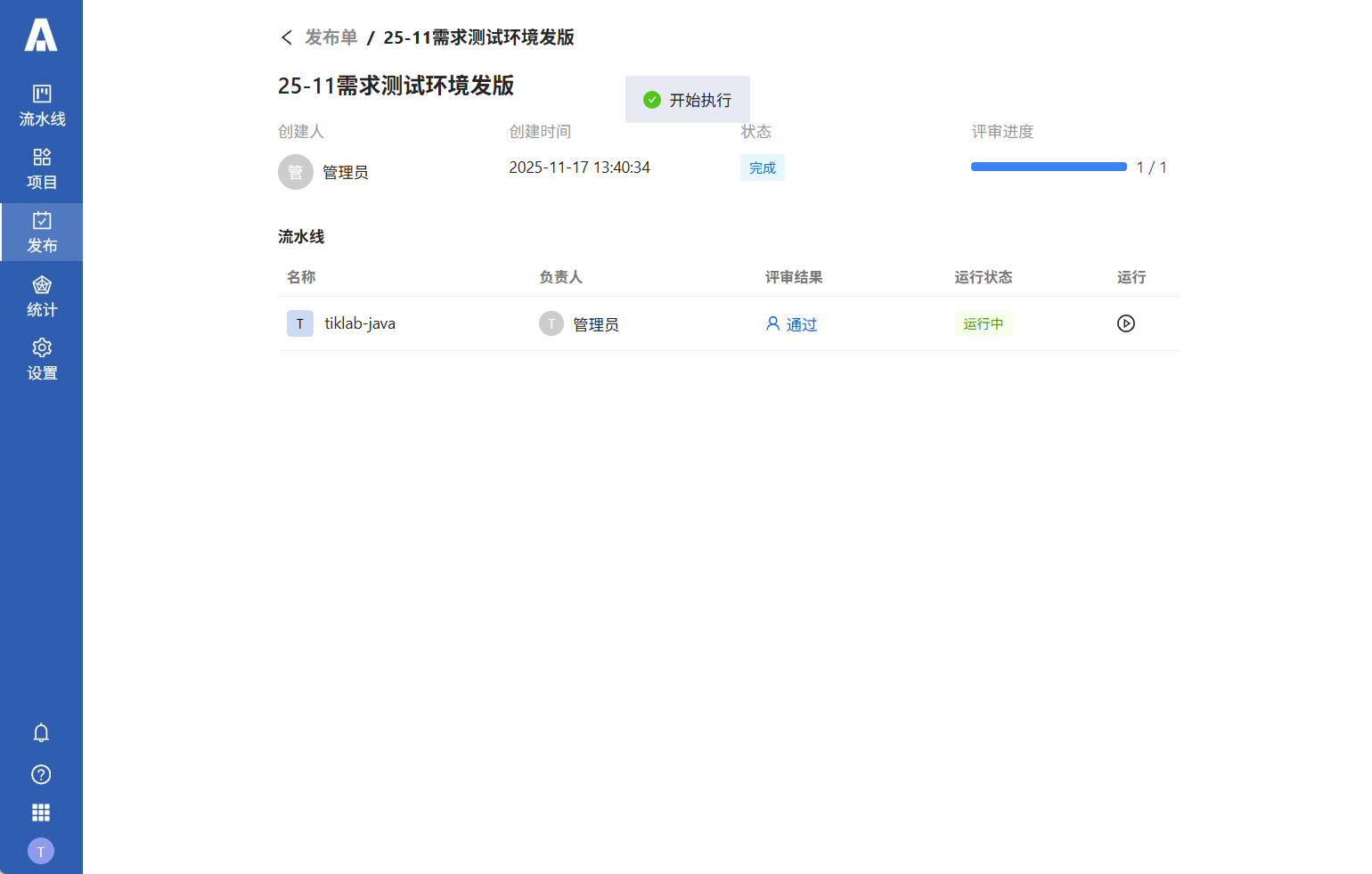Open the 统计 section from sidebar

[x=41, y=296]
